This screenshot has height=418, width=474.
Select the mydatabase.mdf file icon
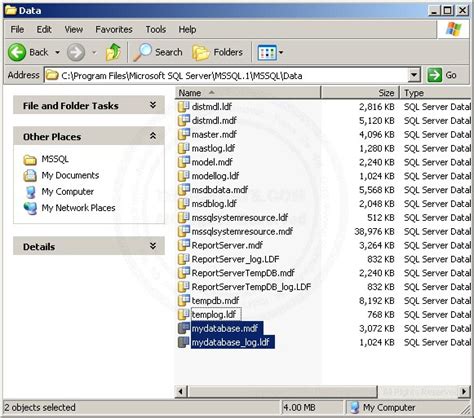[x=184, y=328]
